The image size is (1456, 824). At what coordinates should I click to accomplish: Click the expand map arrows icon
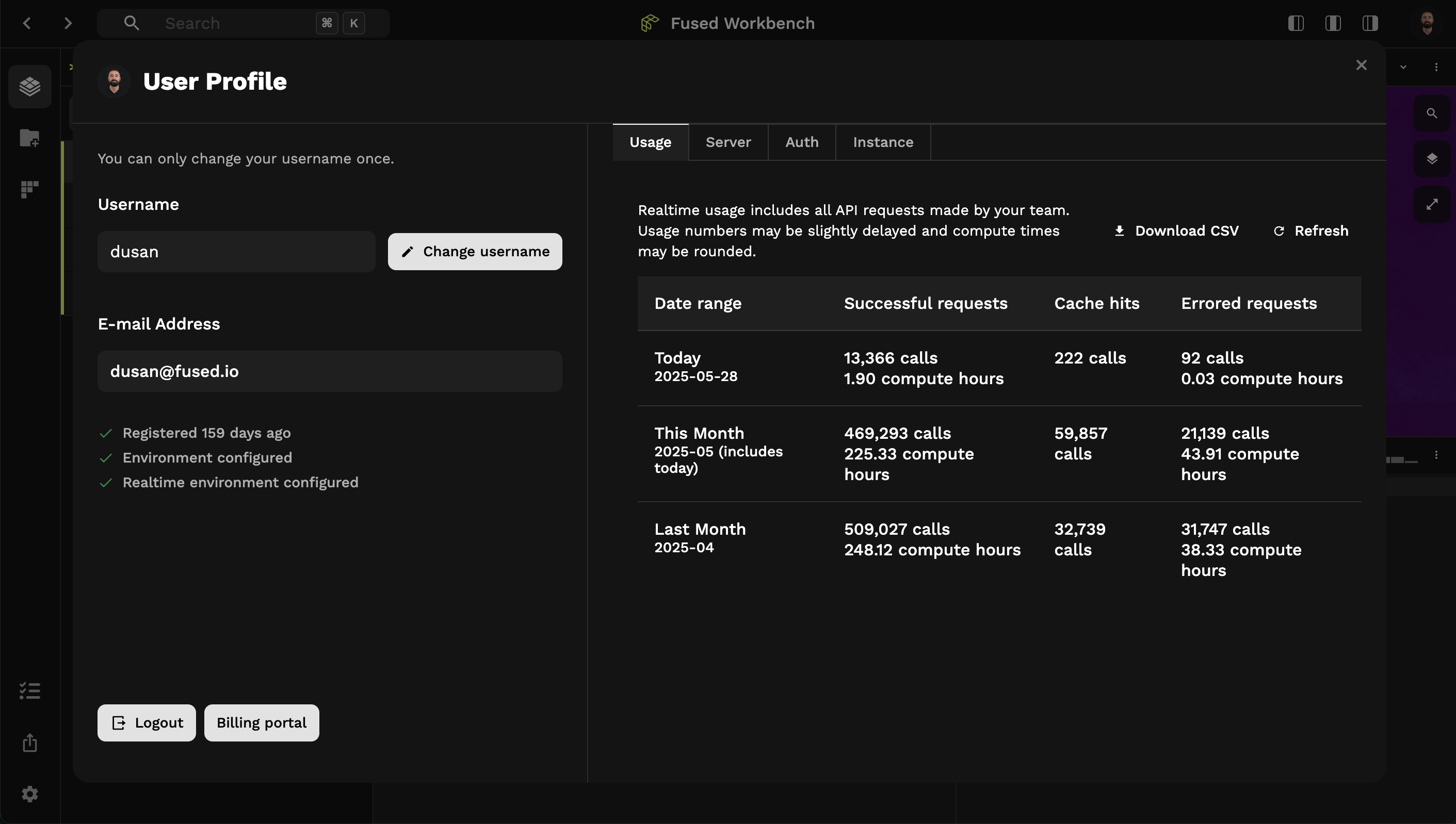[x=1432, y=204]
